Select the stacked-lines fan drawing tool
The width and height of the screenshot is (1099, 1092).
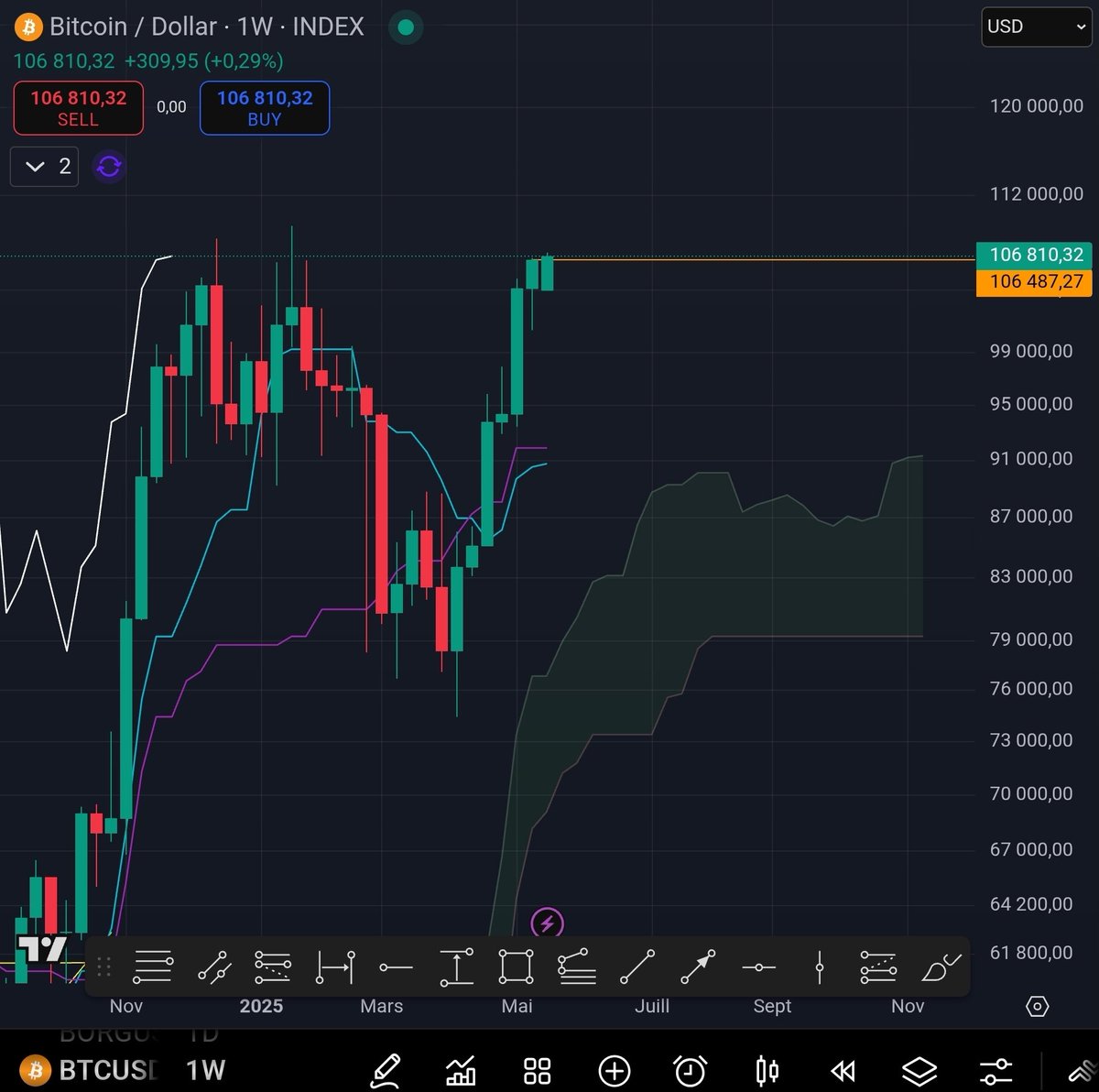(x=577, y=966)
